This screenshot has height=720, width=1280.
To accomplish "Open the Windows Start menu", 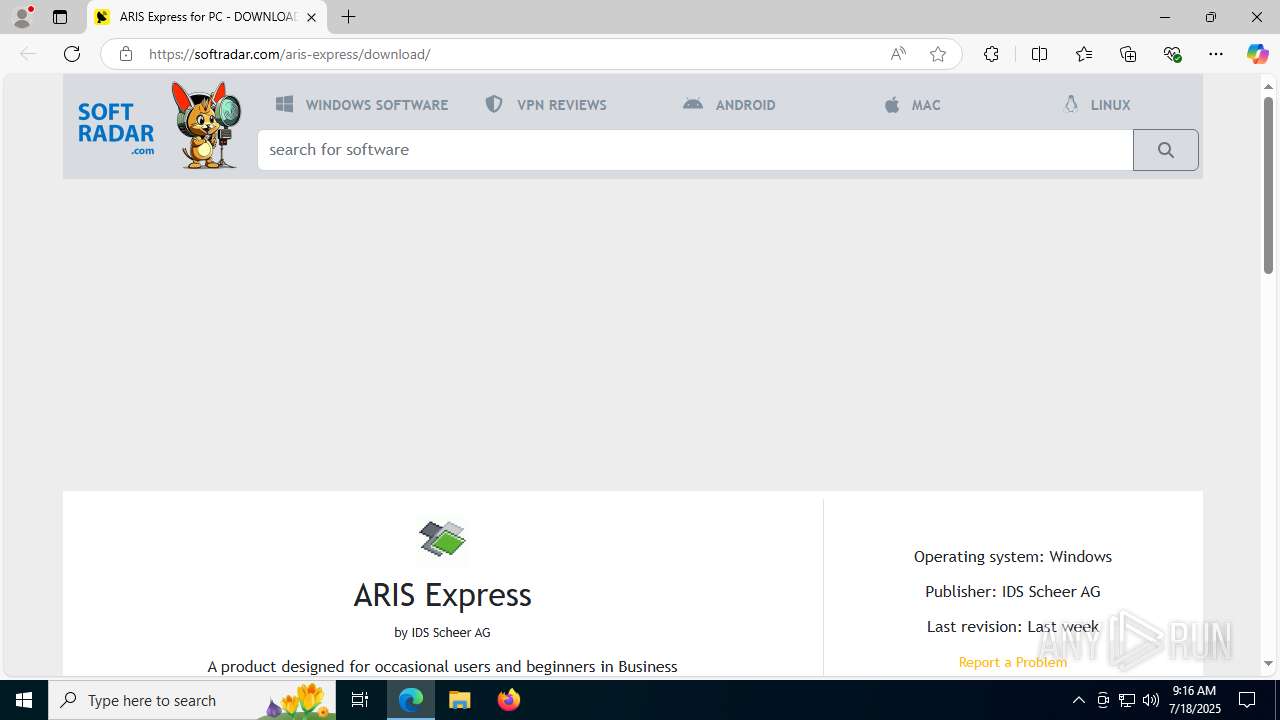I will pyautogui.click(x=24, y=700).
